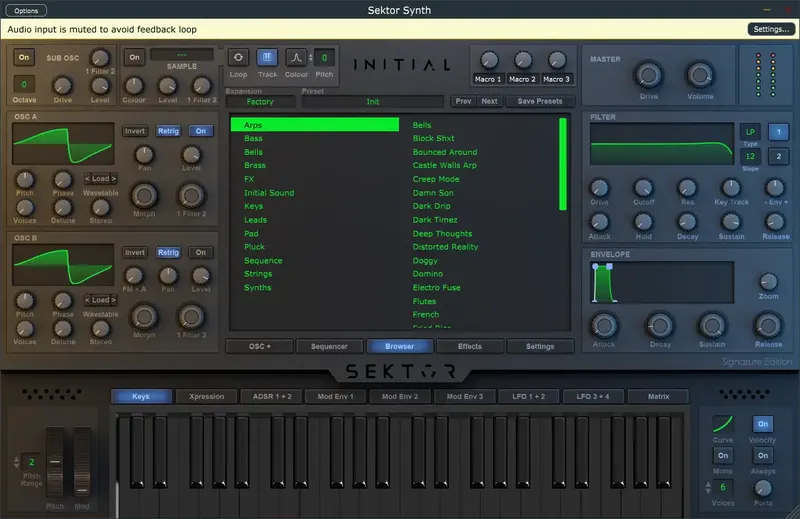Click the Master Drive knob
The width and height of the screenshot is (800, 519).
[x=648, y=76]
